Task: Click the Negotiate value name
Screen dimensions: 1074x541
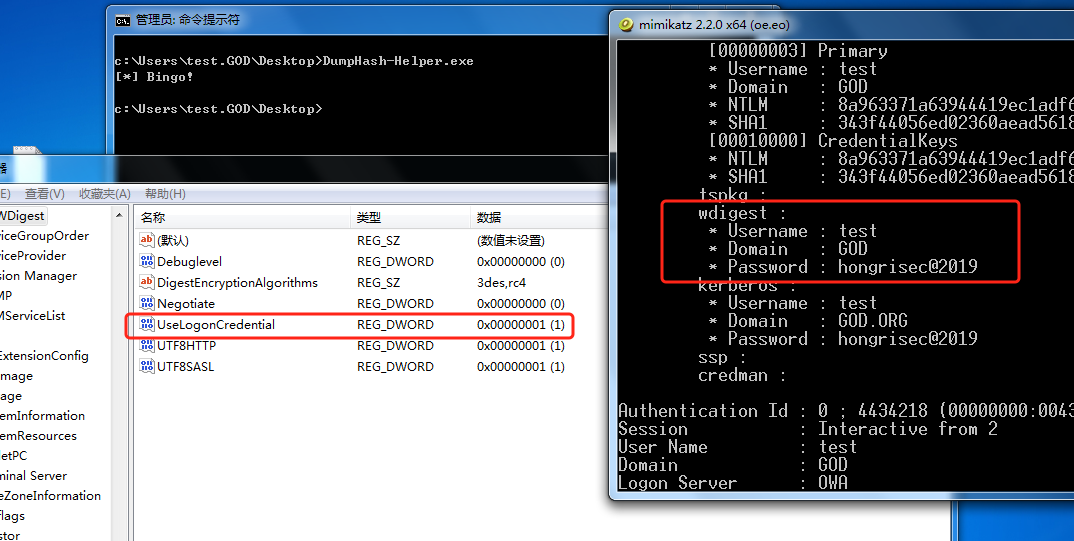Action: click(186, 303)
